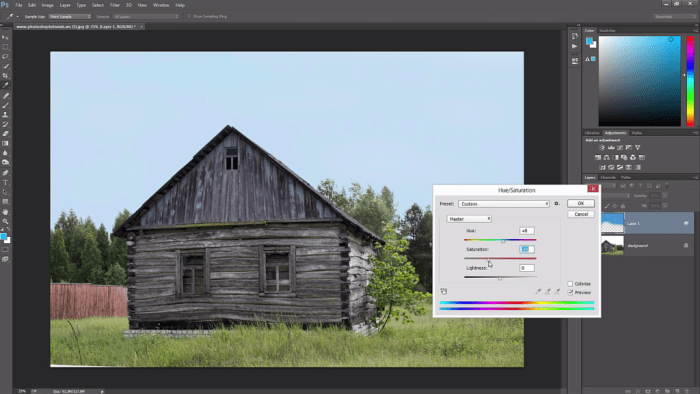Close the open document tab

tap(142, 27)
